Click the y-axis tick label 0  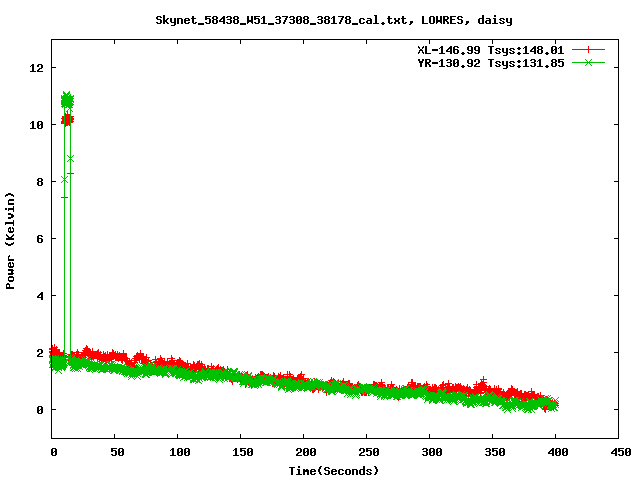(x=40, y=410)
